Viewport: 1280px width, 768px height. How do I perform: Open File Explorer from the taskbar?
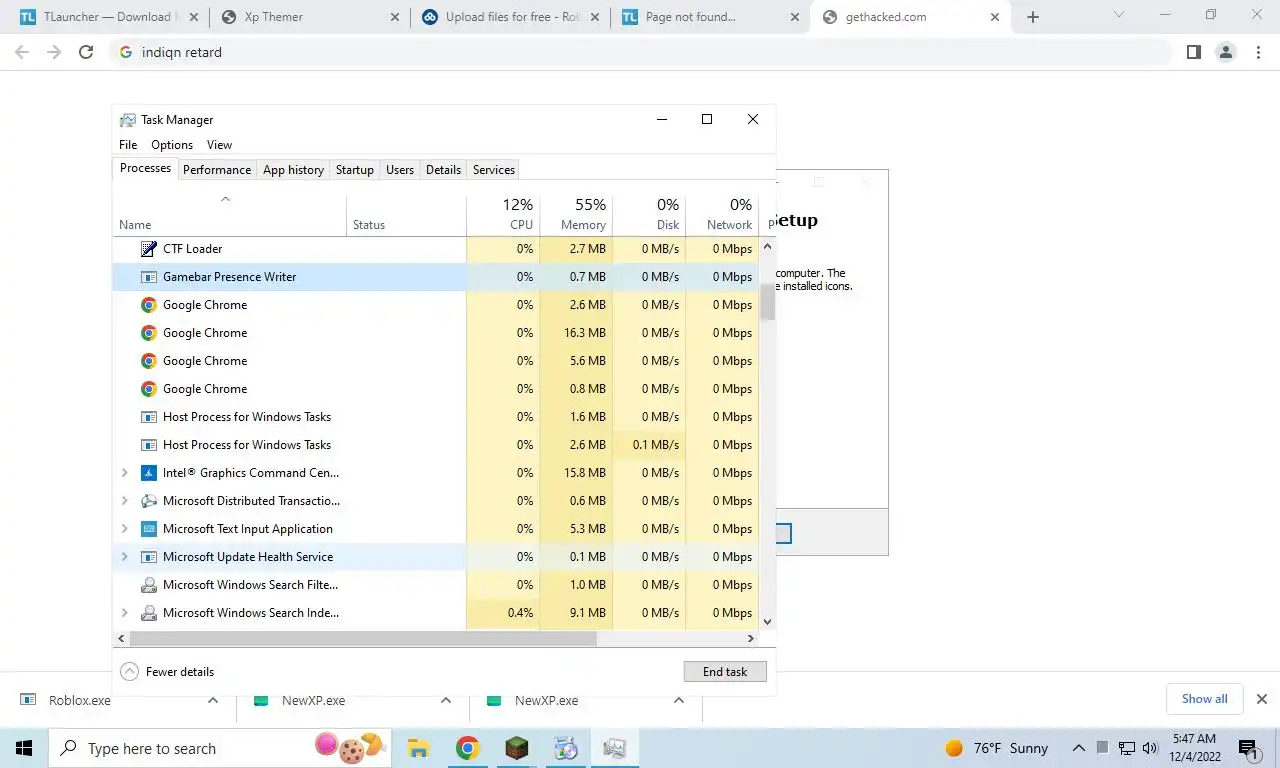pyautogui.click(x=418, y=748)
